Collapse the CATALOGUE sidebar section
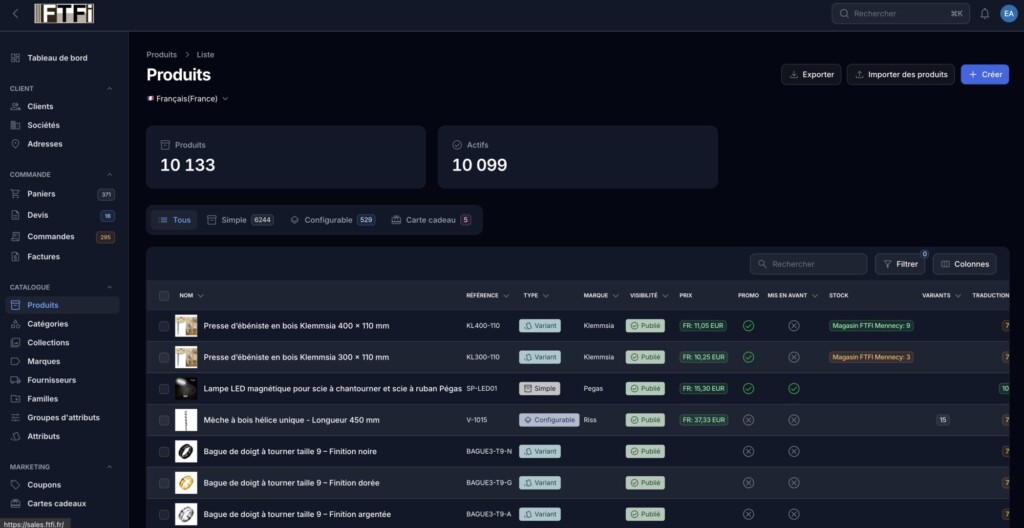 click(110, 287)
